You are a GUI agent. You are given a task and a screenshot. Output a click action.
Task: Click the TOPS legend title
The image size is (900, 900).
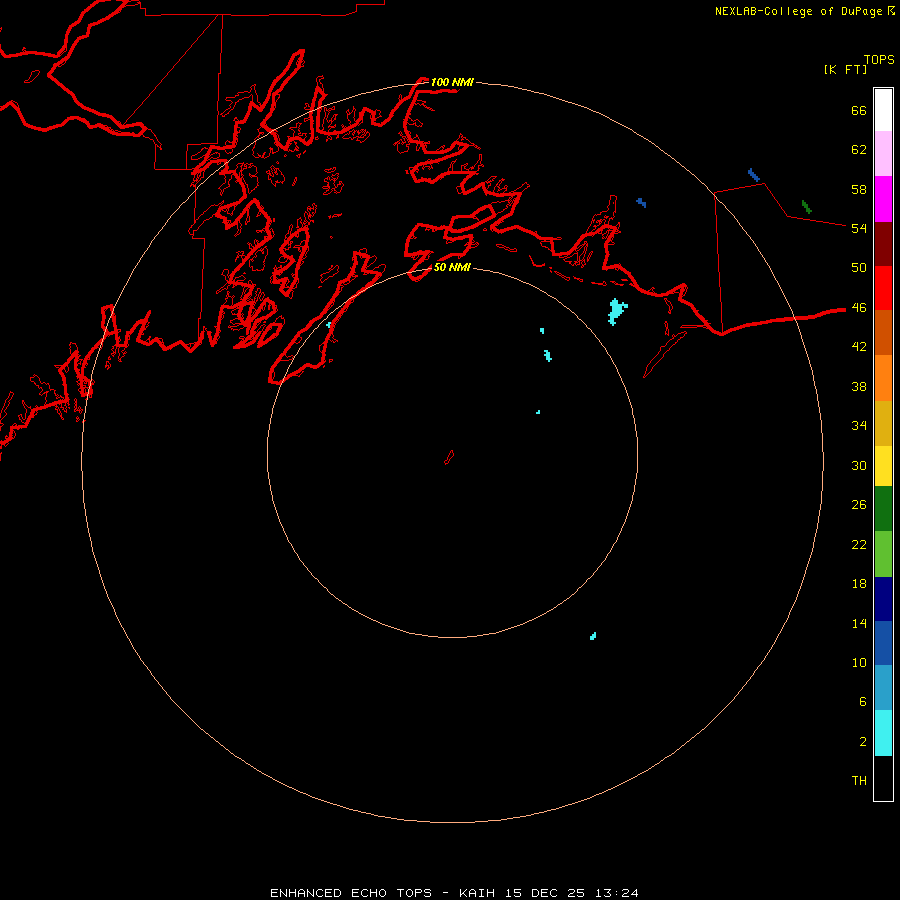click(879, 59)
